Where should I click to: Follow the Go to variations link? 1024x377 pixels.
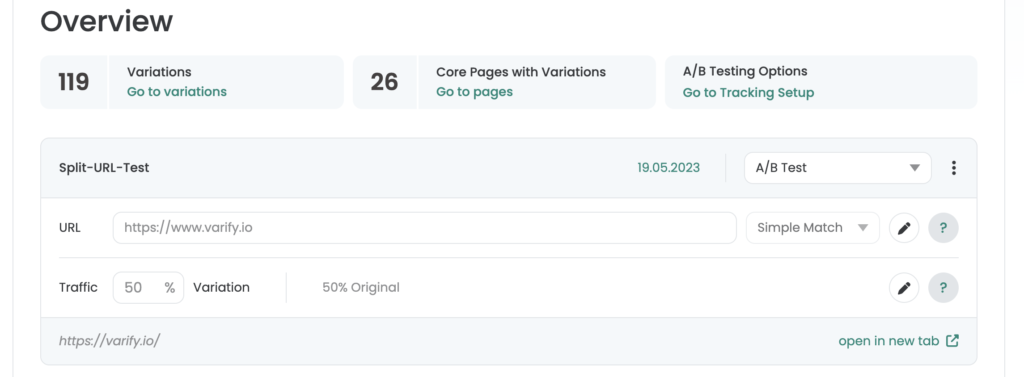pos(177,92)
